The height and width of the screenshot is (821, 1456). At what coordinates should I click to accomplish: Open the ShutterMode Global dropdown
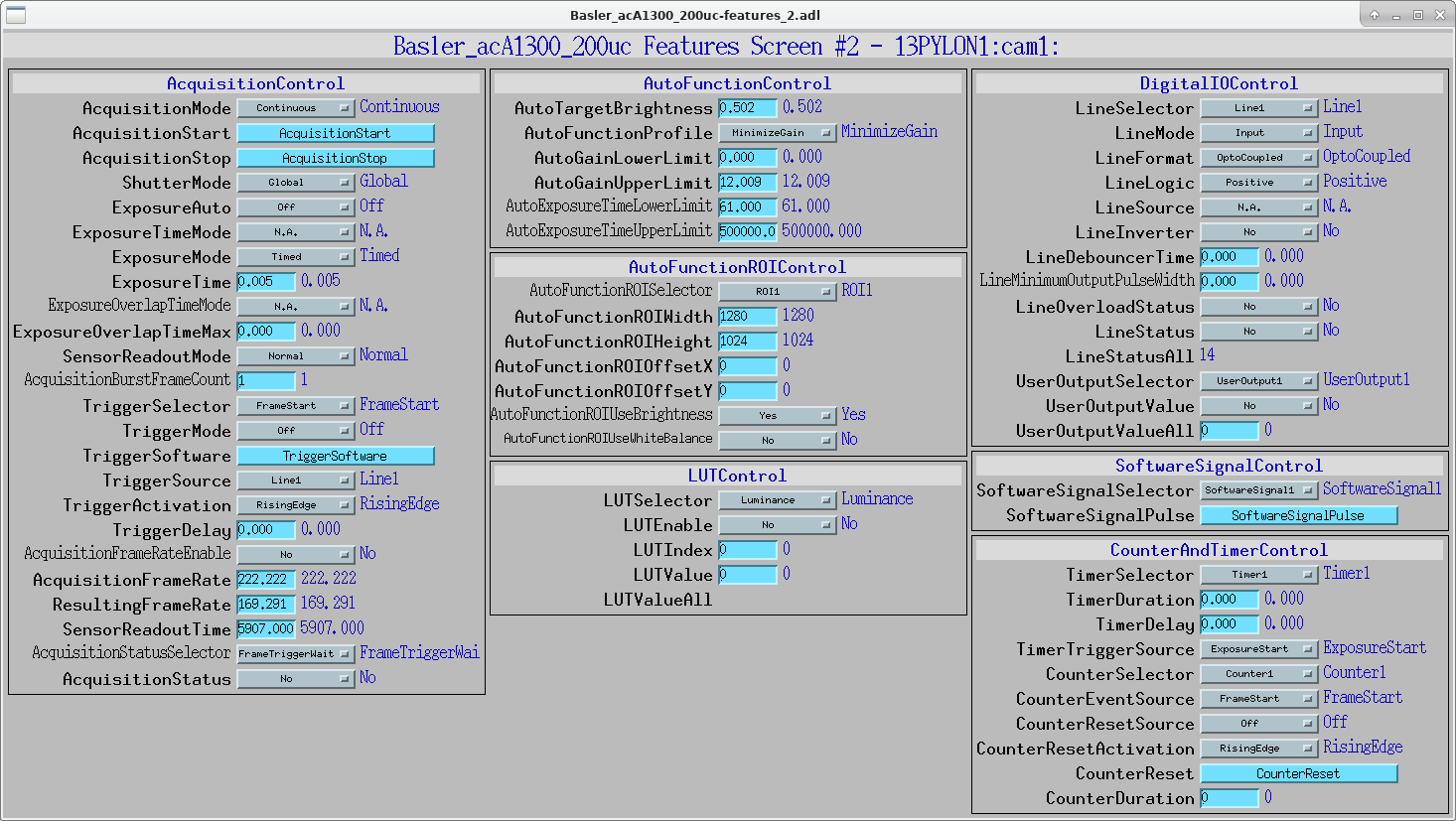[296, 183]
